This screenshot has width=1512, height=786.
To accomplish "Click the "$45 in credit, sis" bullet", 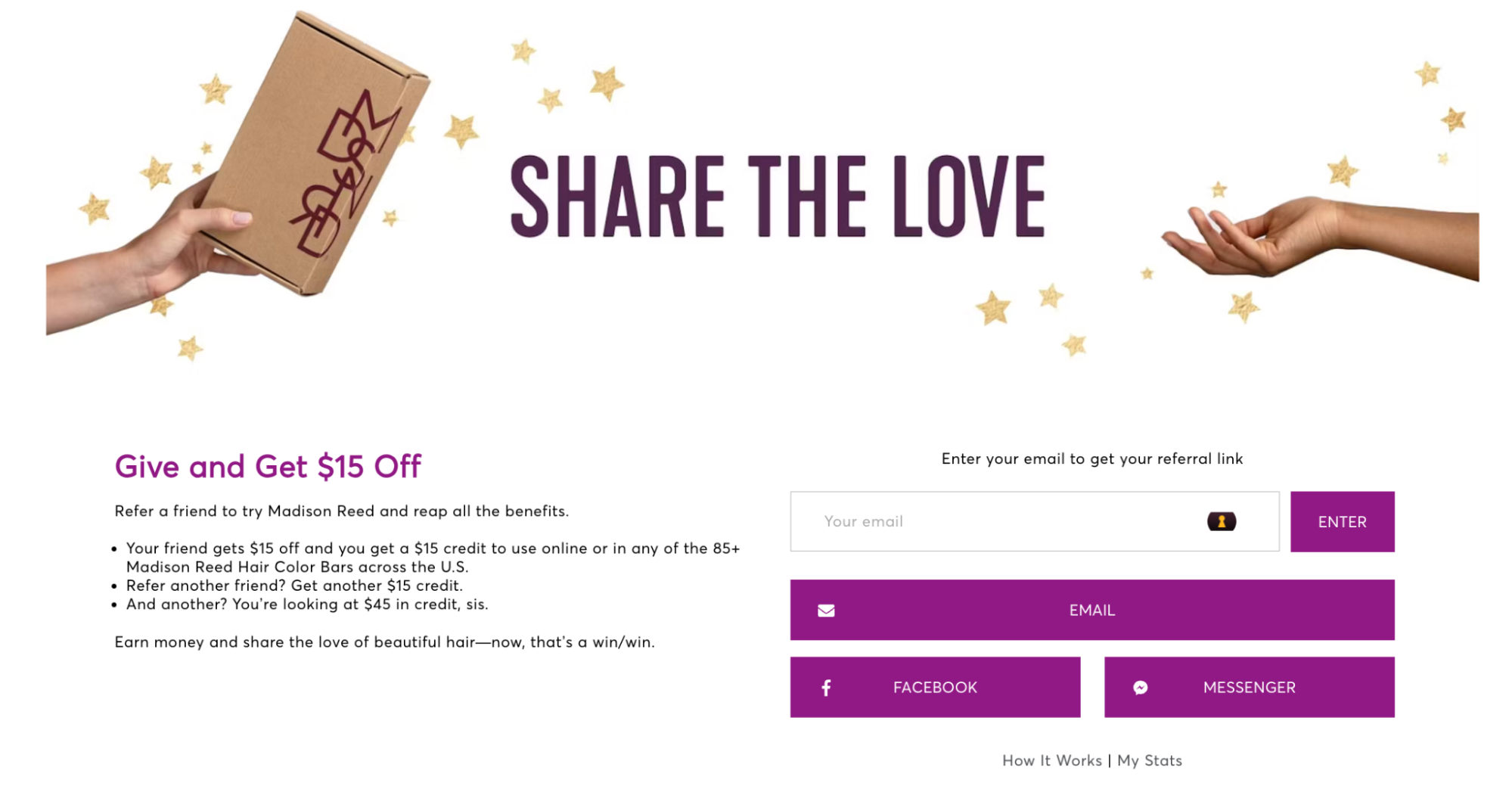I will [x=307, y=604].
